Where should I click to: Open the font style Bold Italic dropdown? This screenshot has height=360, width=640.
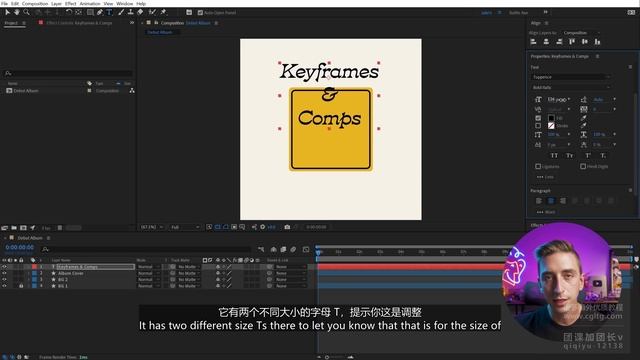(x=571, y=87)
